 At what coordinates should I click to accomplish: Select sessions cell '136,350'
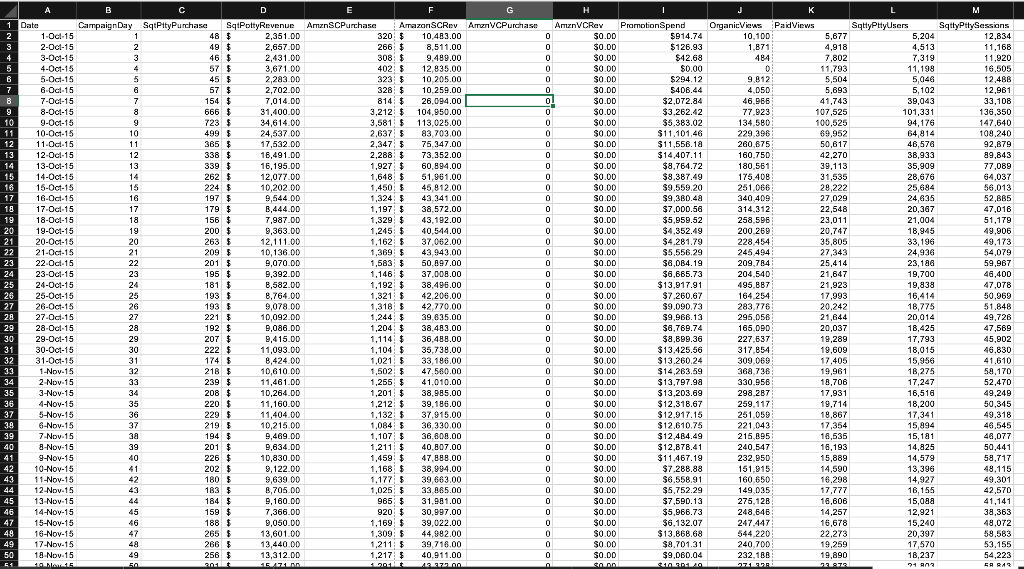[x=976, y=112]
